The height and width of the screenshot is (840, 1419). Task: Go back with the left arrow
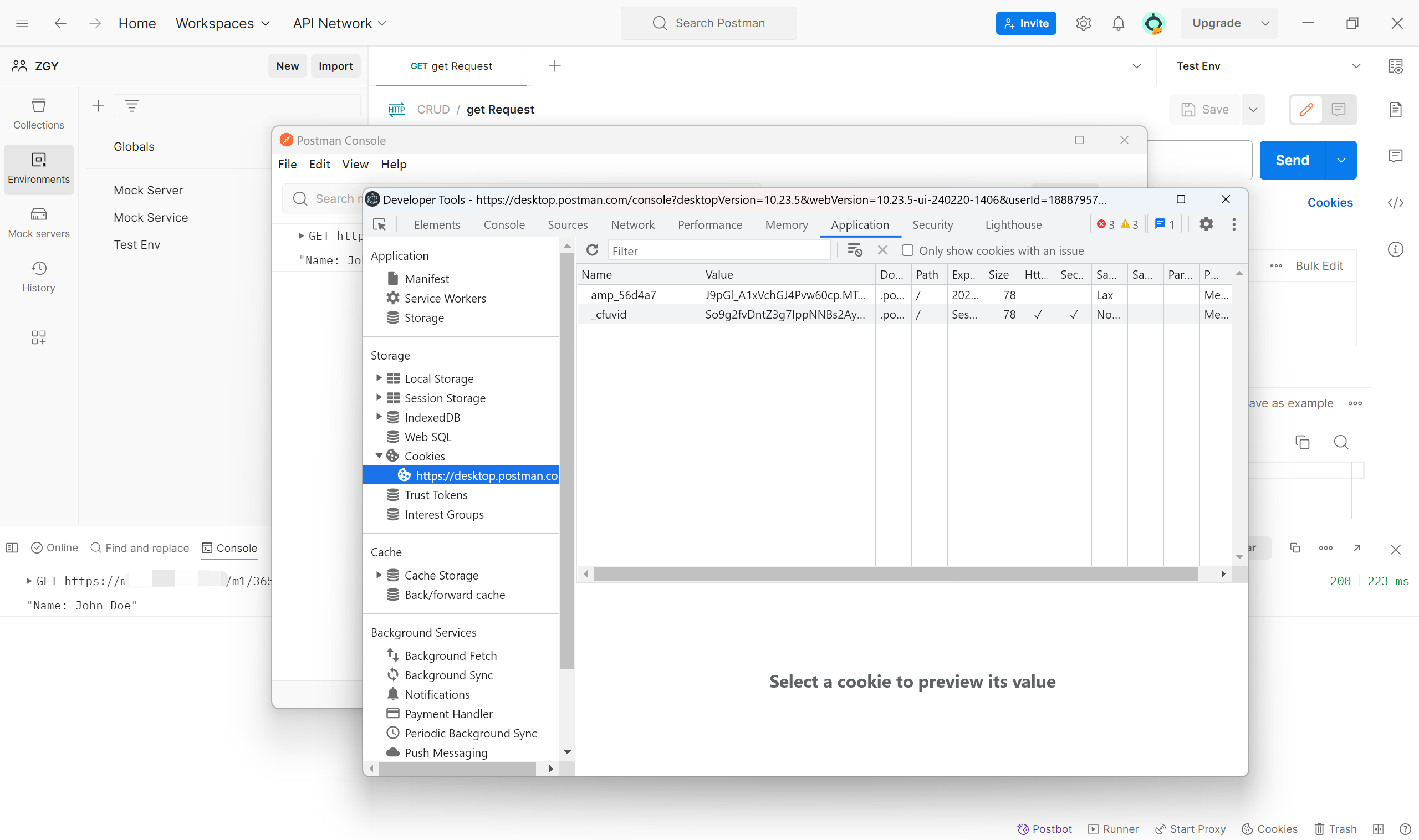[60, 23]
